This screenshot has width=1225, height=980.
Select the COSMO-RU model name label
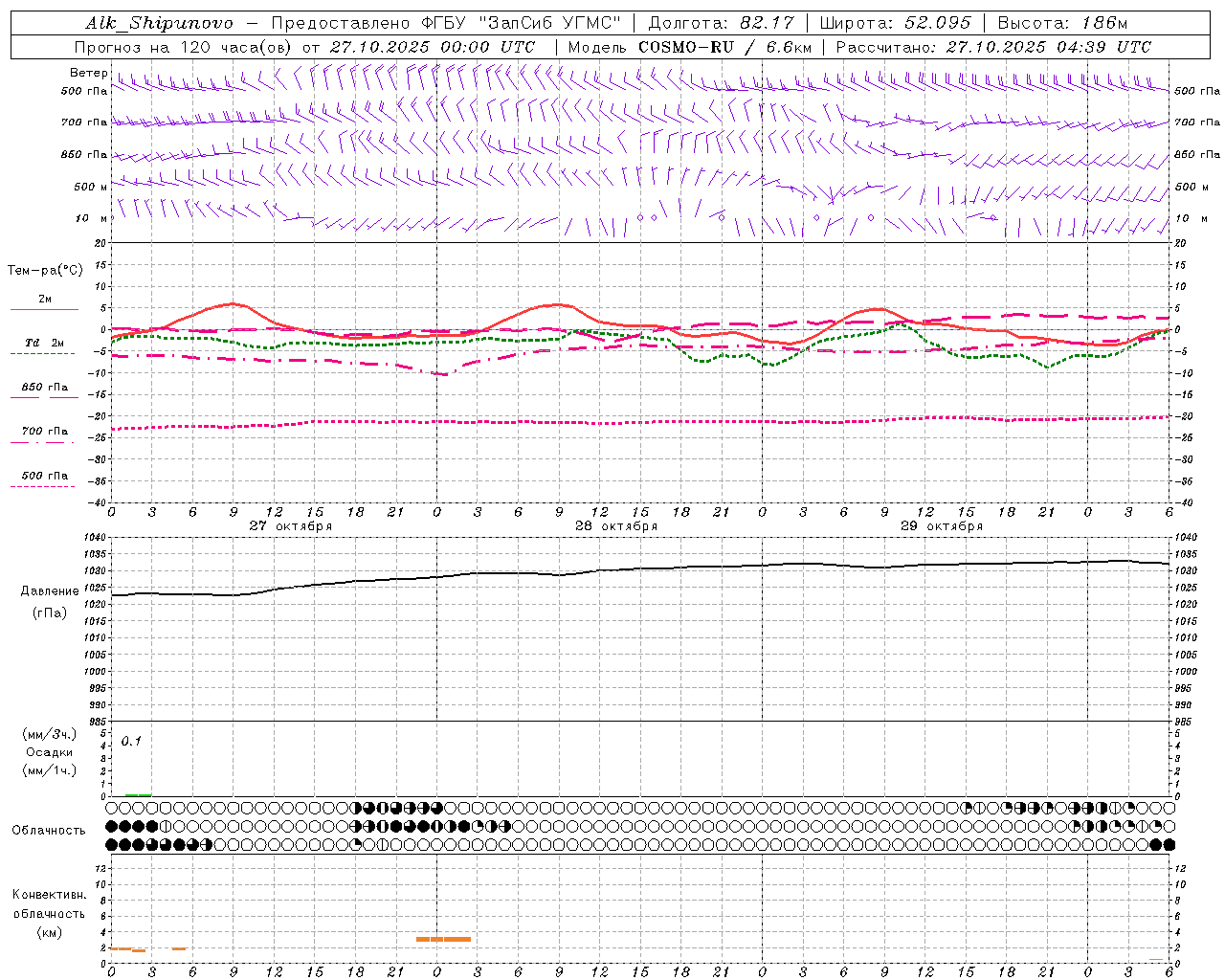[686, 47]
